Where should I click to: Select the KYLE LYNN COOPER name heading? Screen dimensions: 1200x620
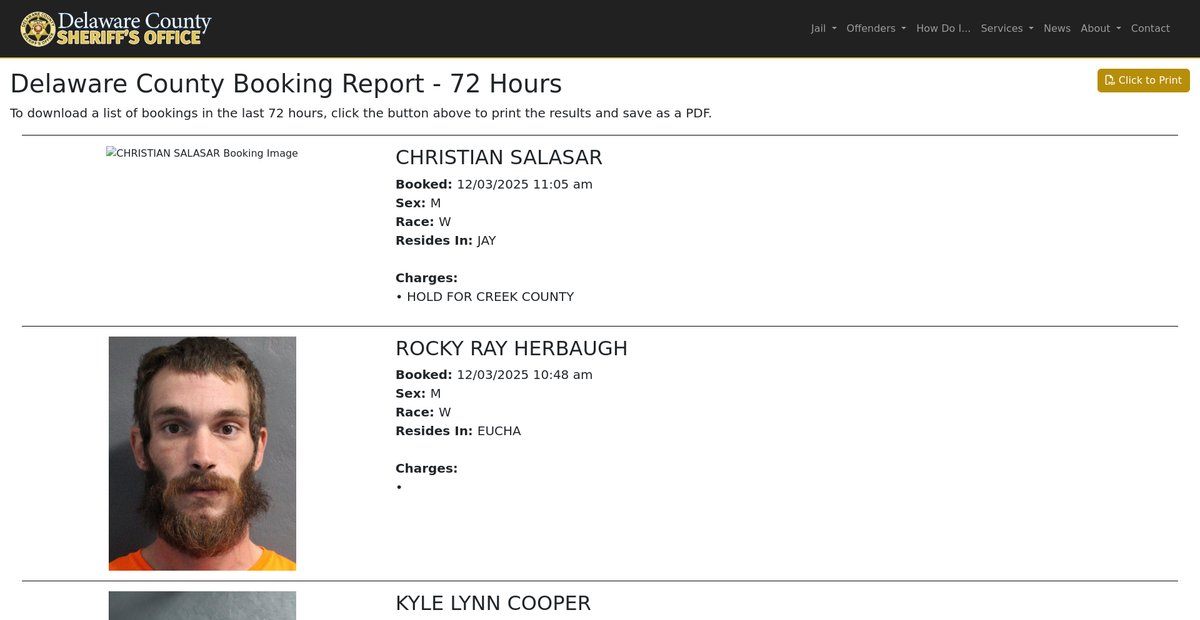click(493, 603)
